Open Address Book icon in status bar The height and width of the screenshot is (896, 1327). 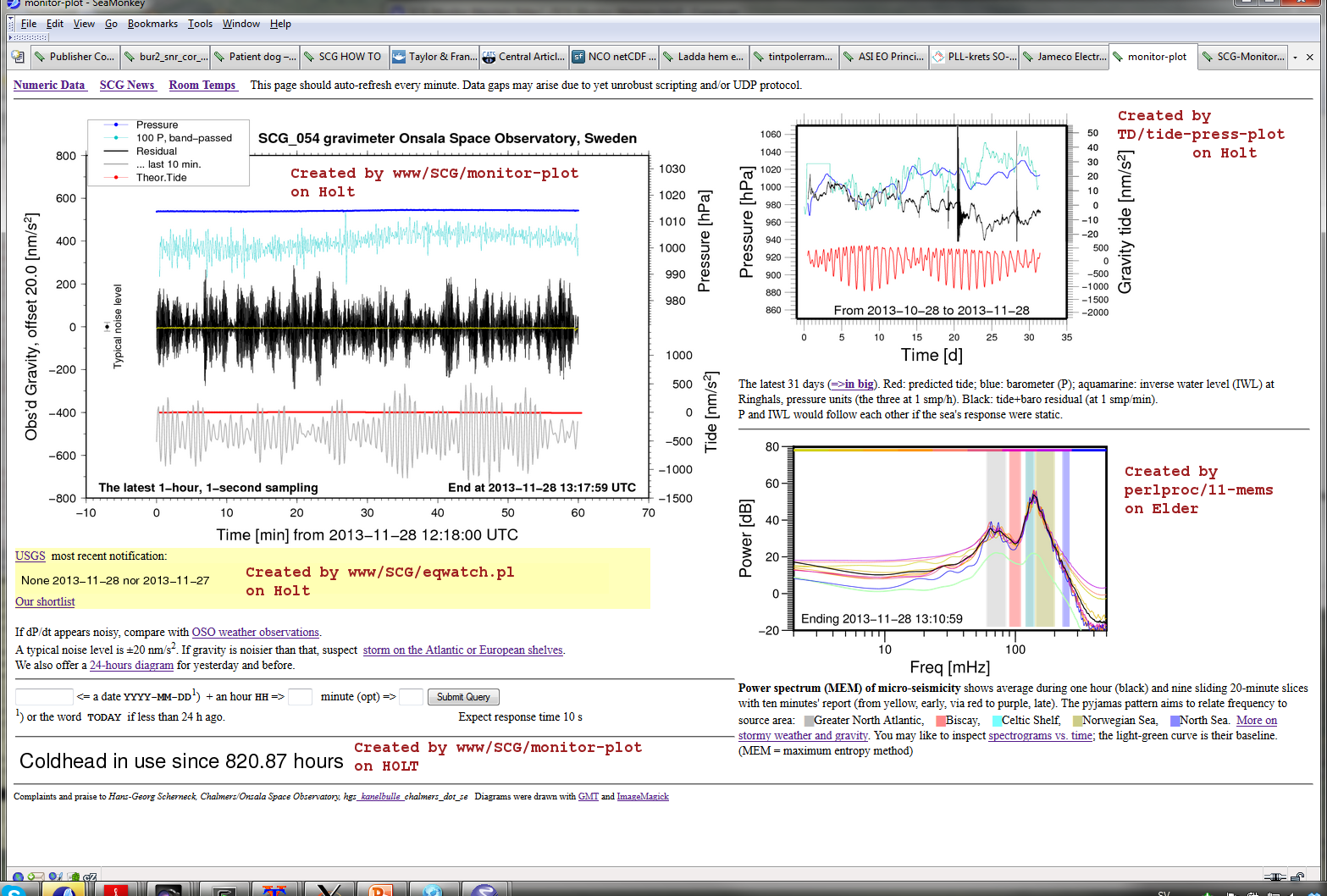click(73, 877)
